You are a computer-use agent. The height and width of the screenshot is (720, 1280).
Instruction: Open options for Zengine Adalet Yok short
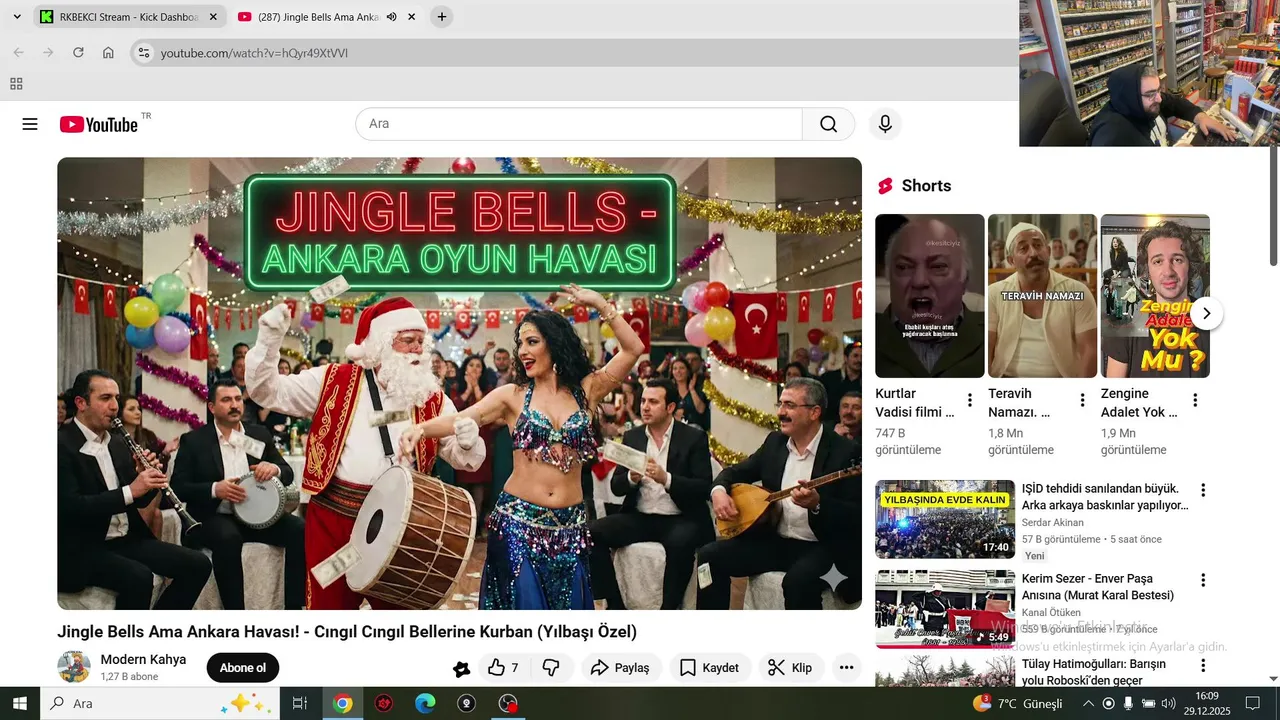[x=1194, y=400]
